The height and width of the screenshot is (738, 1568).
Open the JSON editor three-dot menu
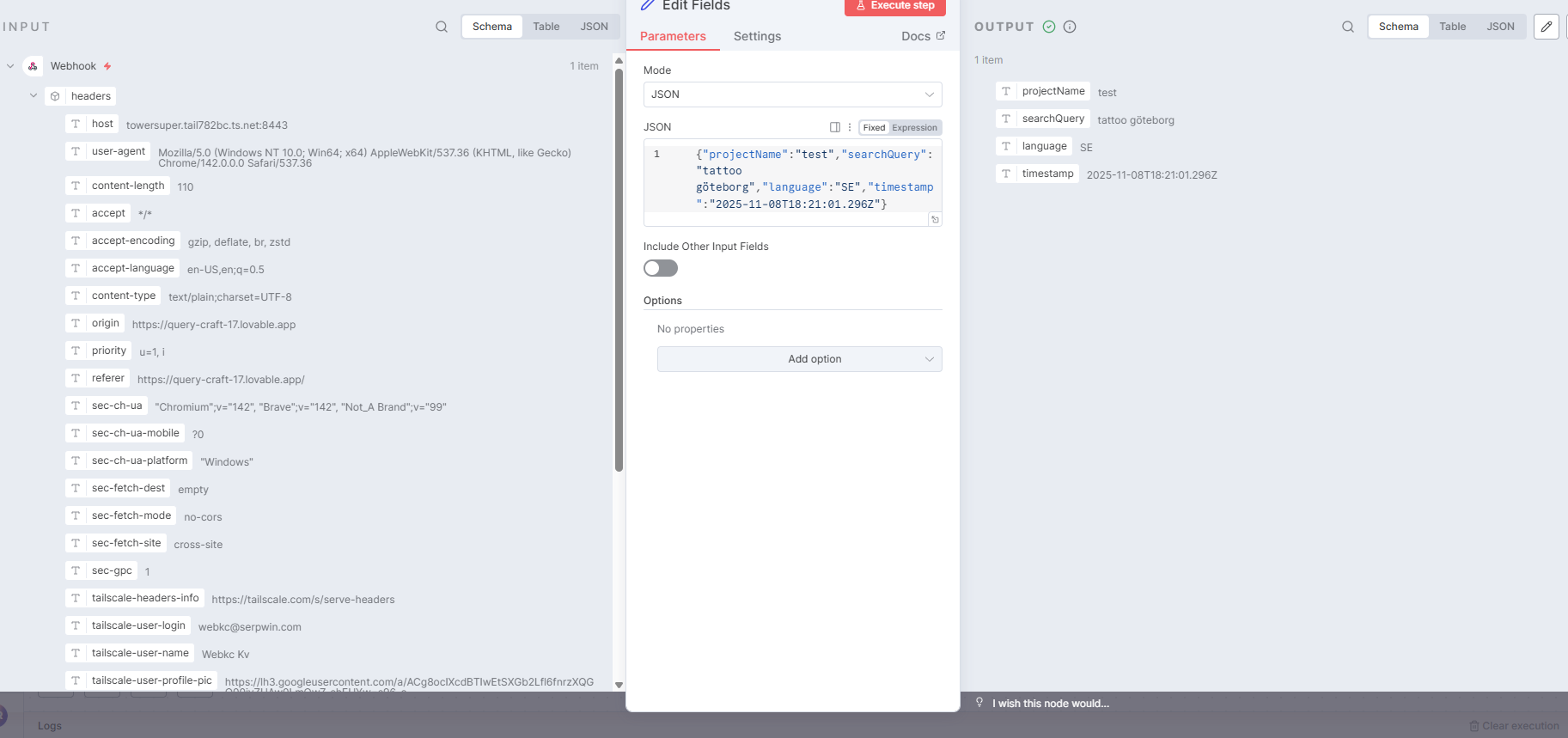(x=850, y=127)
